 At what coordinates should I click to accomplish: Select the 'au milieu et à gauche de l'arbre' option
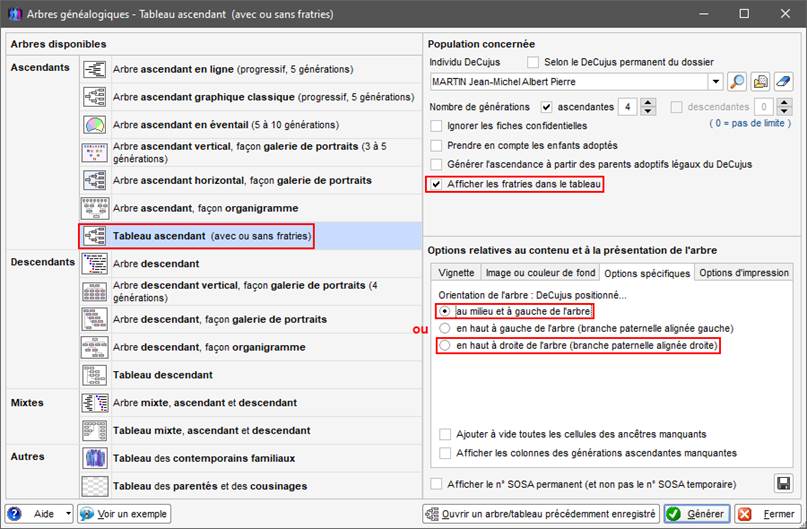coord(445,311)
